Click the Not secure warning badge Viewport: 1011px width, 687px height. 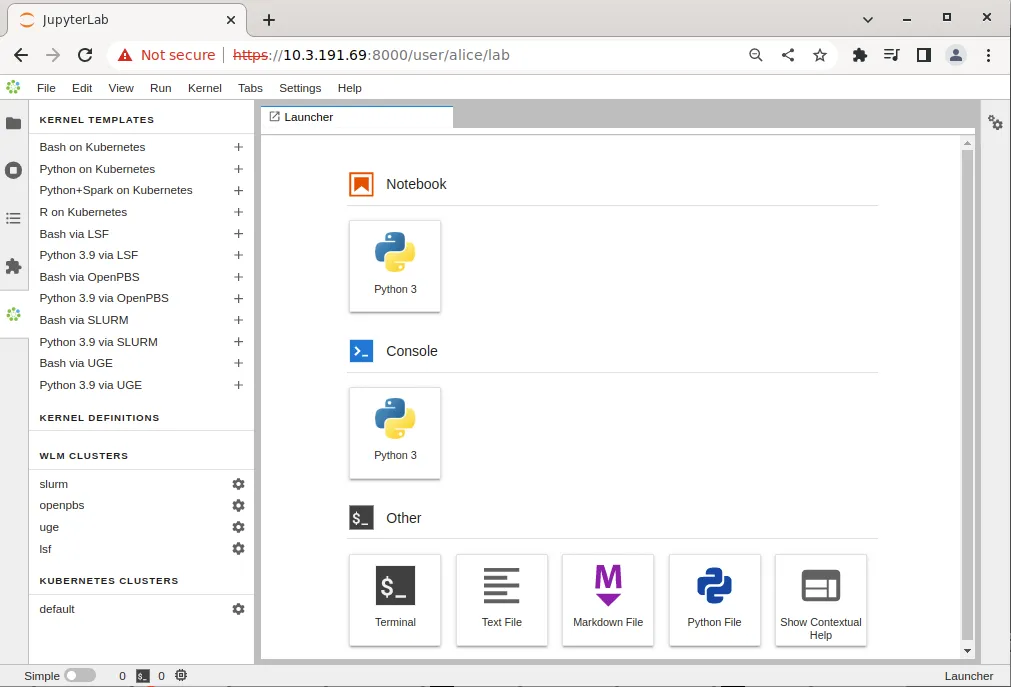(x=166, y=55)
